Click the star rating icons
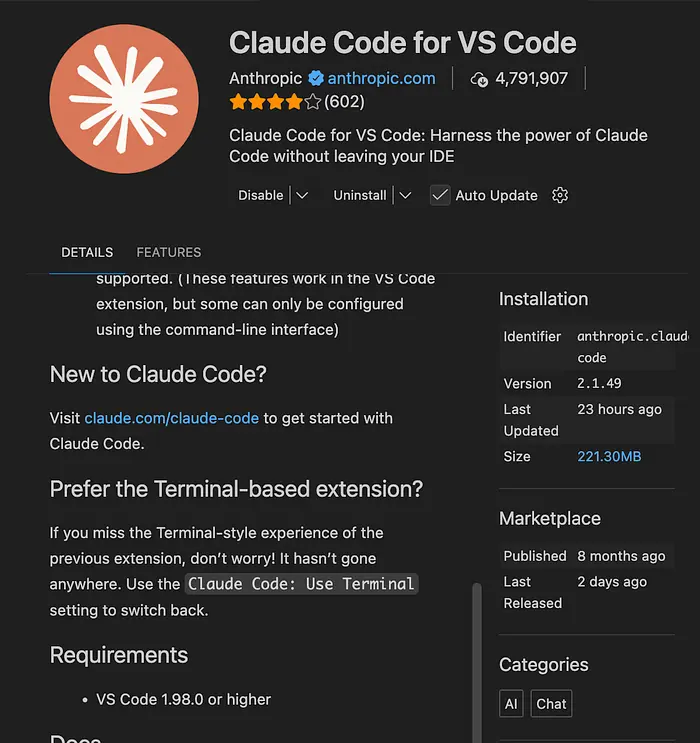The height and width of the screenshot is (743, 700). 275,102
